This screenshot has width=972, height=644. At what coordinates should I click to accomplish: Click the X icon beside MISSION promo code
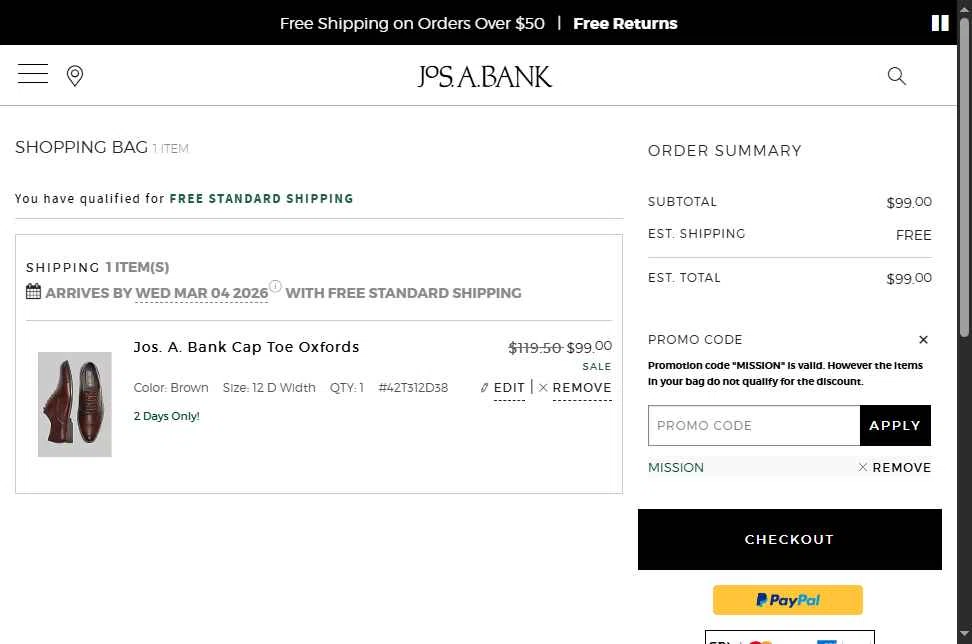click(863, 467)
